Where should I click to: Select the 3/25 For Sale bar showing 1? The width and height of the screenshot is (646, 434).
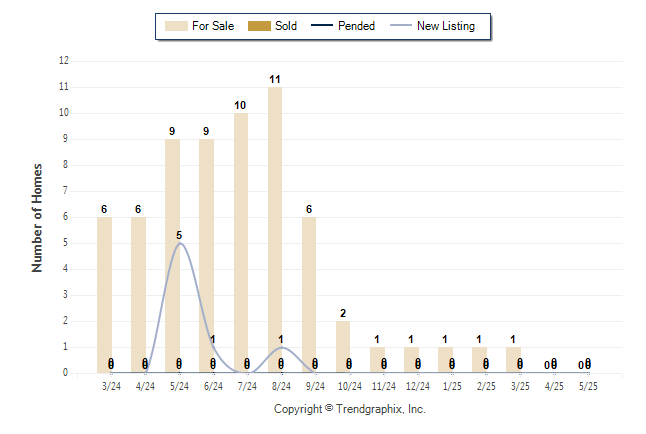tap(513, 360)
